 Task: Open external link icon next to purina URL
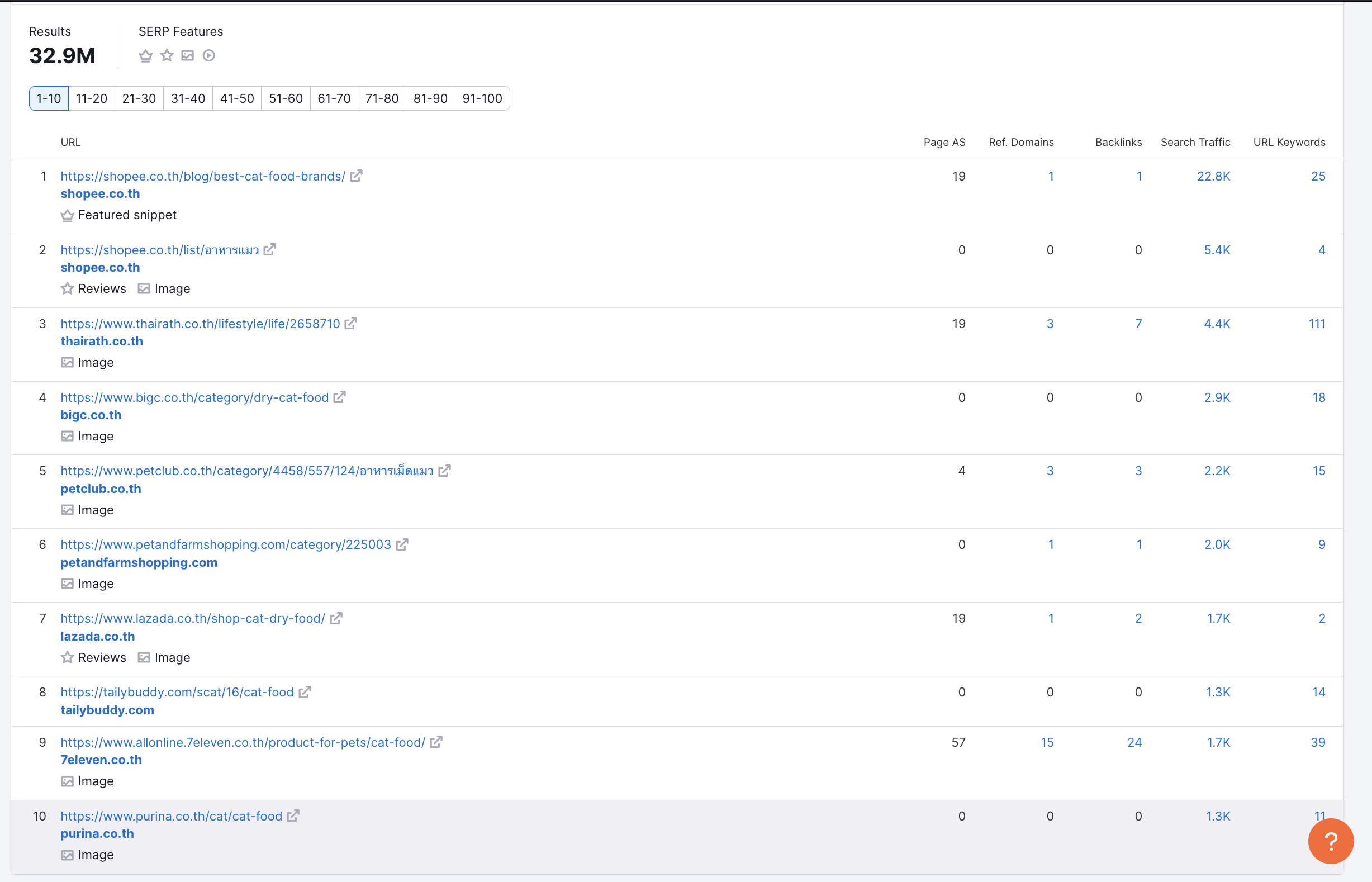click(293, 816)
